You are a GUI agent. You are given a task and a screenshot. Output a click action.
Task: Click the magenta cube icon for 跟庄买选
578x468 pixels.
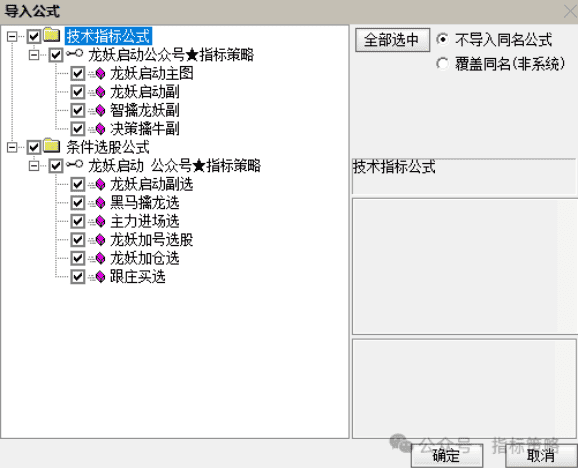click(100, 276)
